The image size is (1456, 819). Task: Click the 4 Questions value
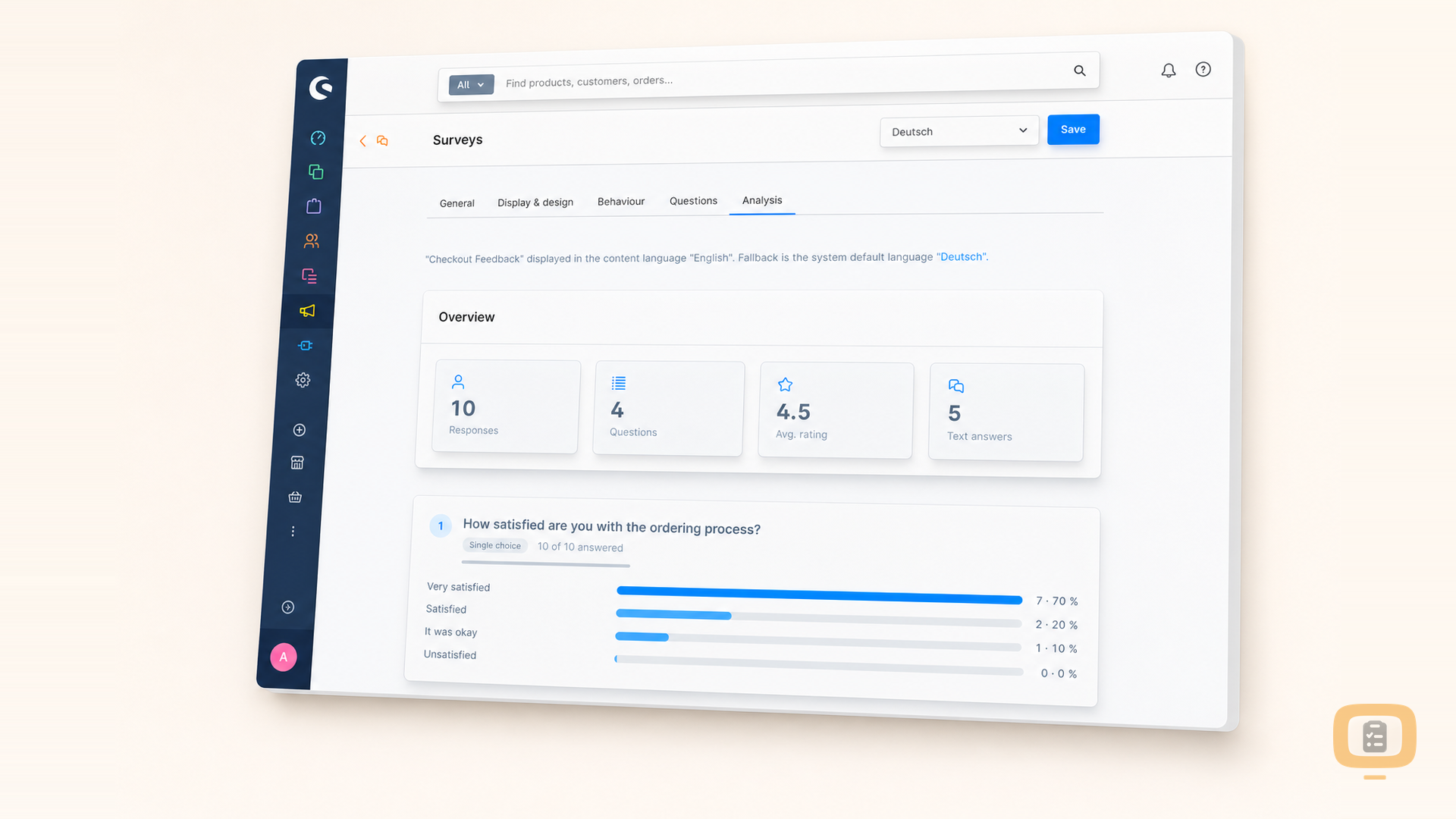pyautogui.click(x=617, y=410)
